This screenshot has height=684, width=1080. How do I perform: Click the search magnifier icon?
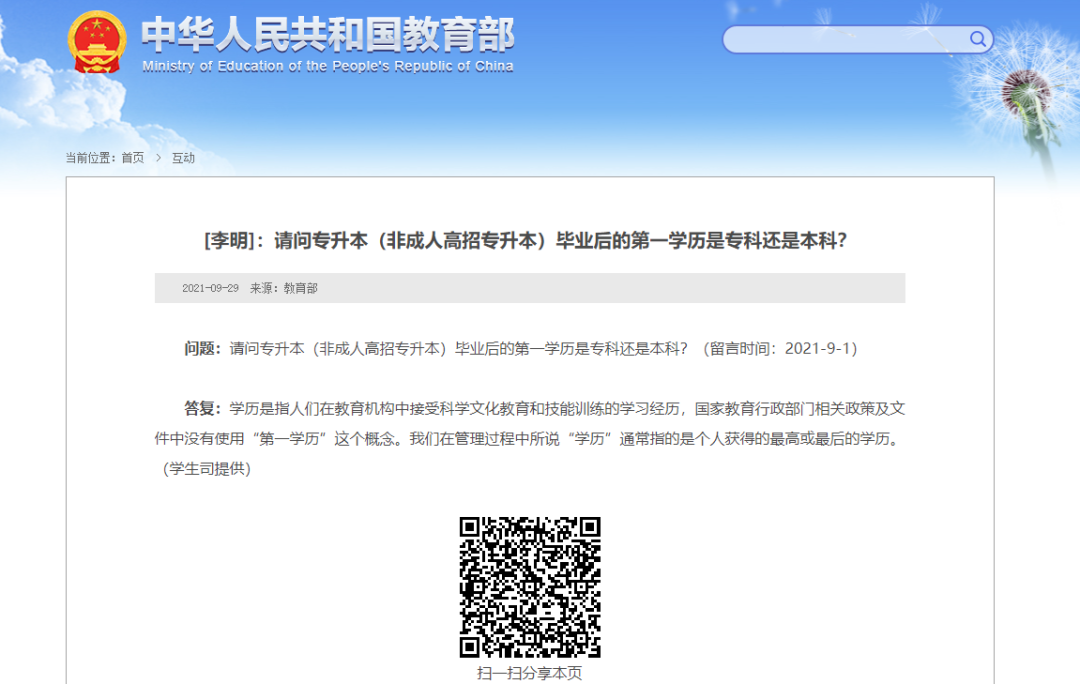(x=977, y=39)
